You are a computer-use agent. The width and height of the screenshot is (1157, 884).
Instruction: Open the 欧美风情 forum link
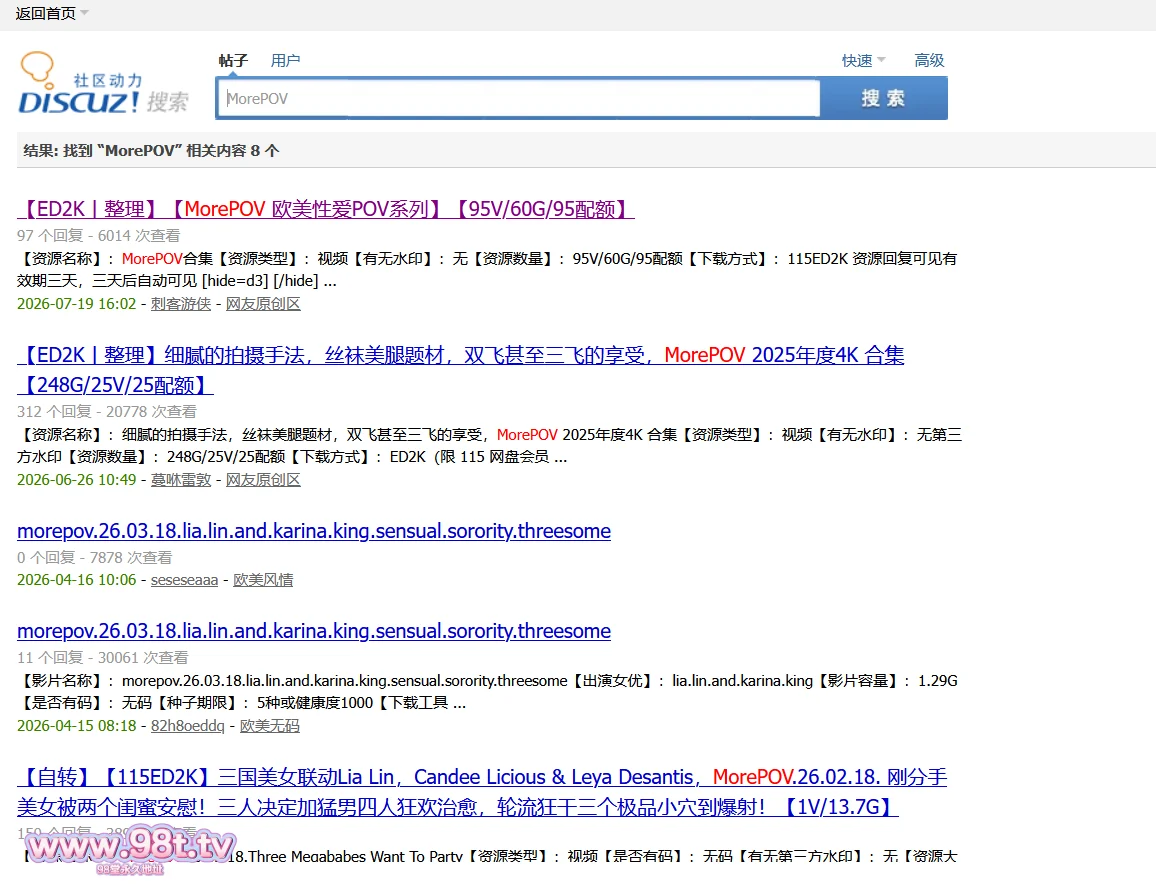[263, 580]
